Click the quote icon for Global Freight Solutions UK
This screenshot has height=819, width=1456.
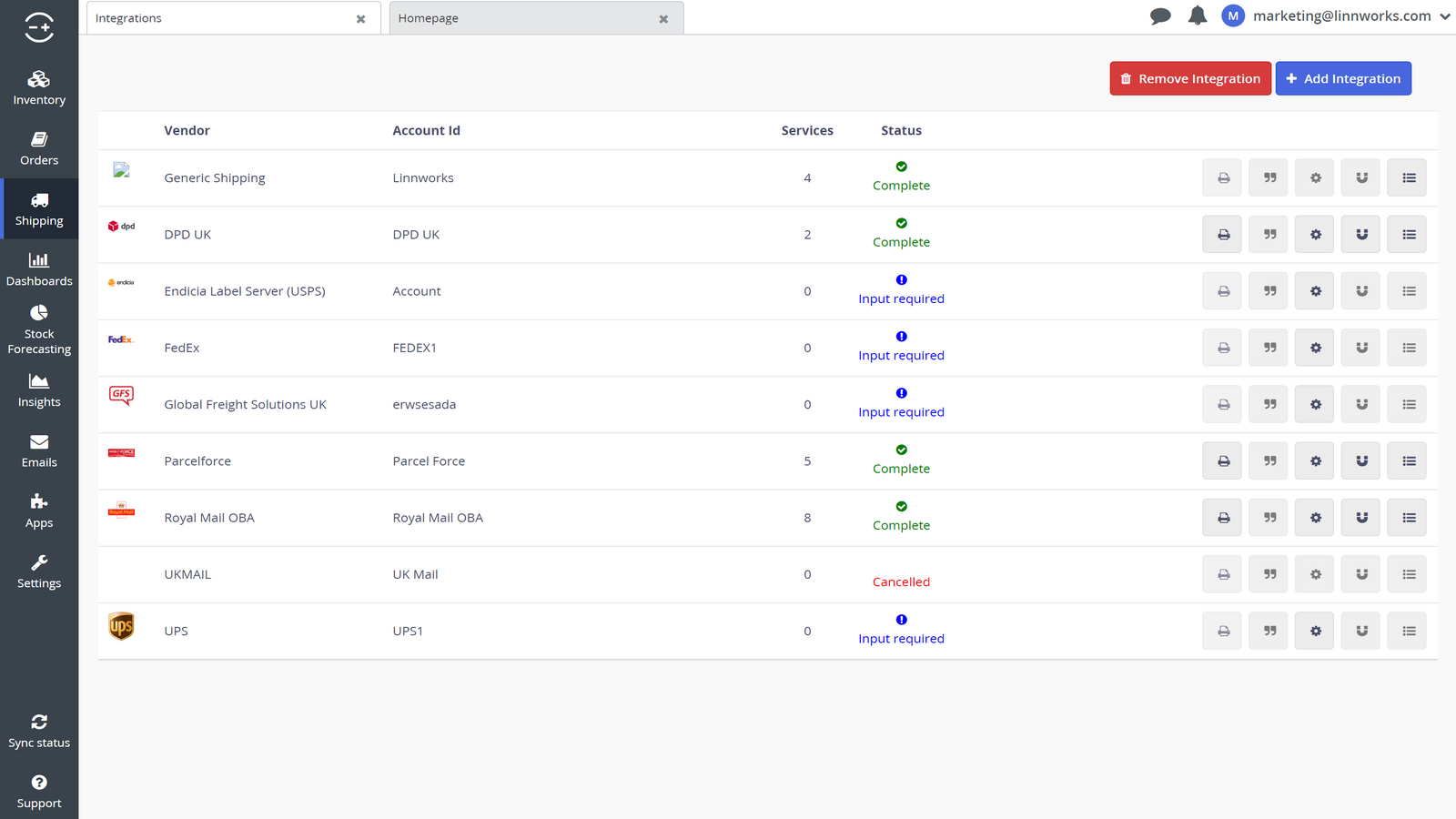pyautogui.click(x=1269, y=404)
